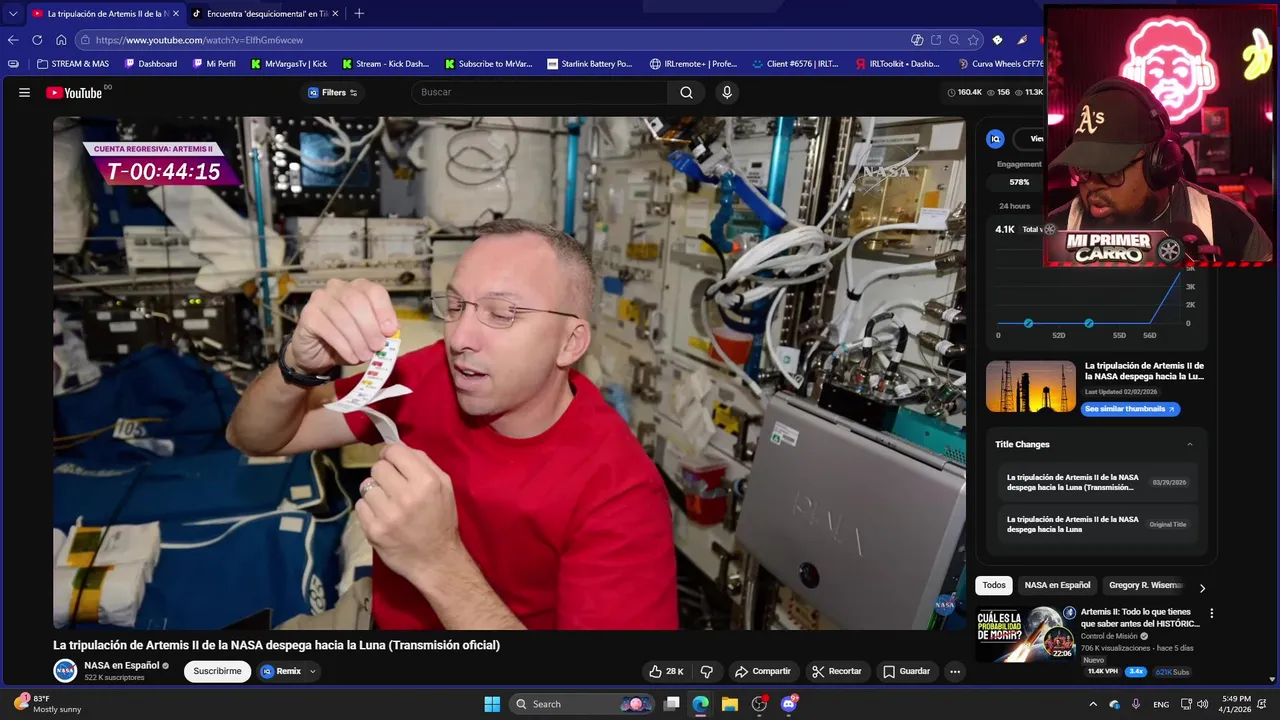The image size is (1280, 720).
Task: Open the IRLToolkit Dashboard bookmark
Action: pos(898,63)
